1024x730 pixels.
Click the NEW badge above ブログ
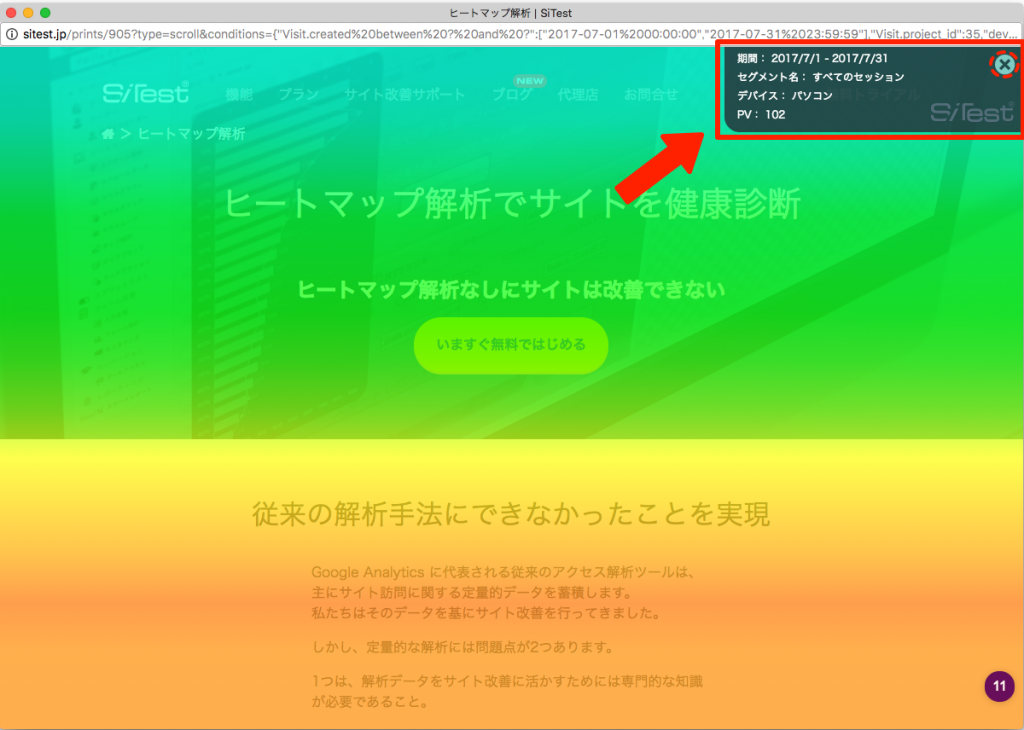click(530, 81)
